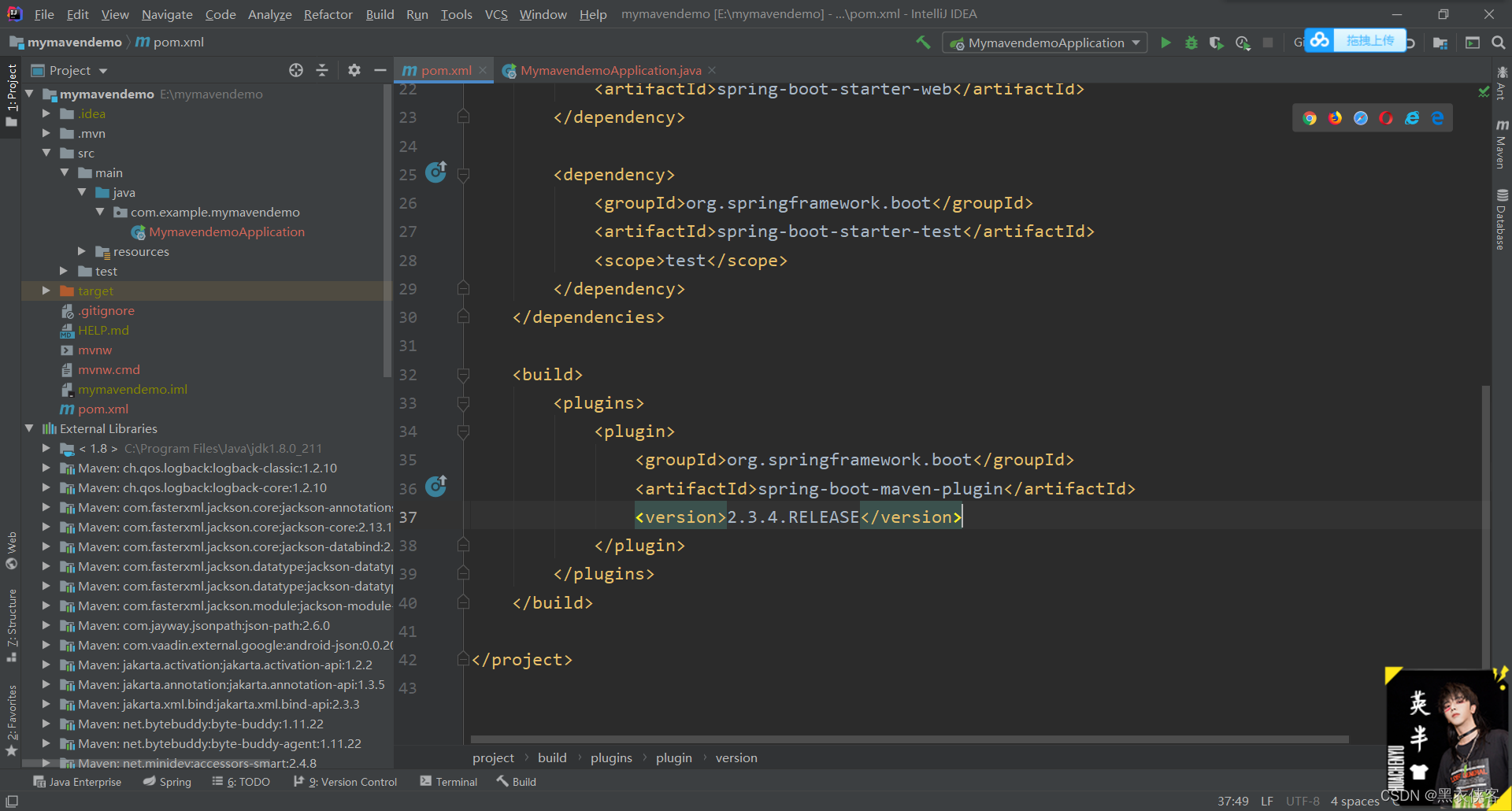The image size is (1512, 811).
Task: Toggle 7: Structure side tool button
Action: pos(12,625)
